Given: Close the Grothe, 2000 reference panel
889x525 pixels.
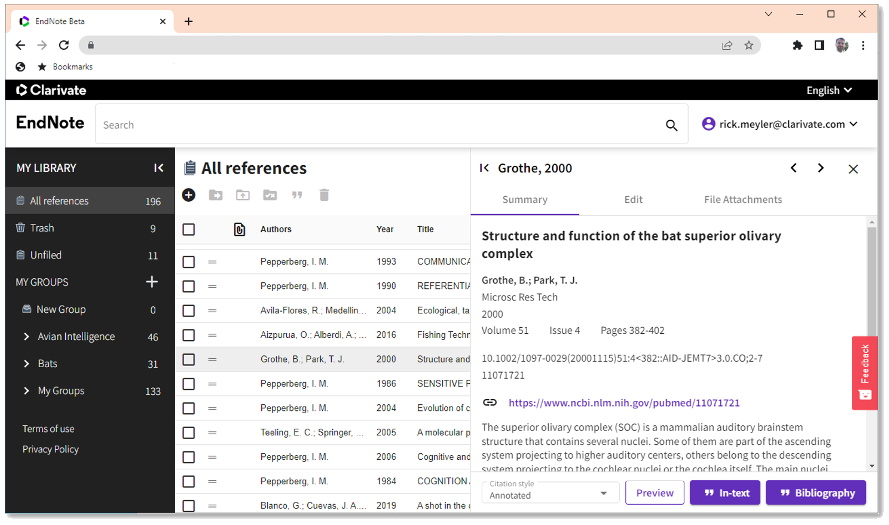Looking at the screenshot, I should 853,169.
